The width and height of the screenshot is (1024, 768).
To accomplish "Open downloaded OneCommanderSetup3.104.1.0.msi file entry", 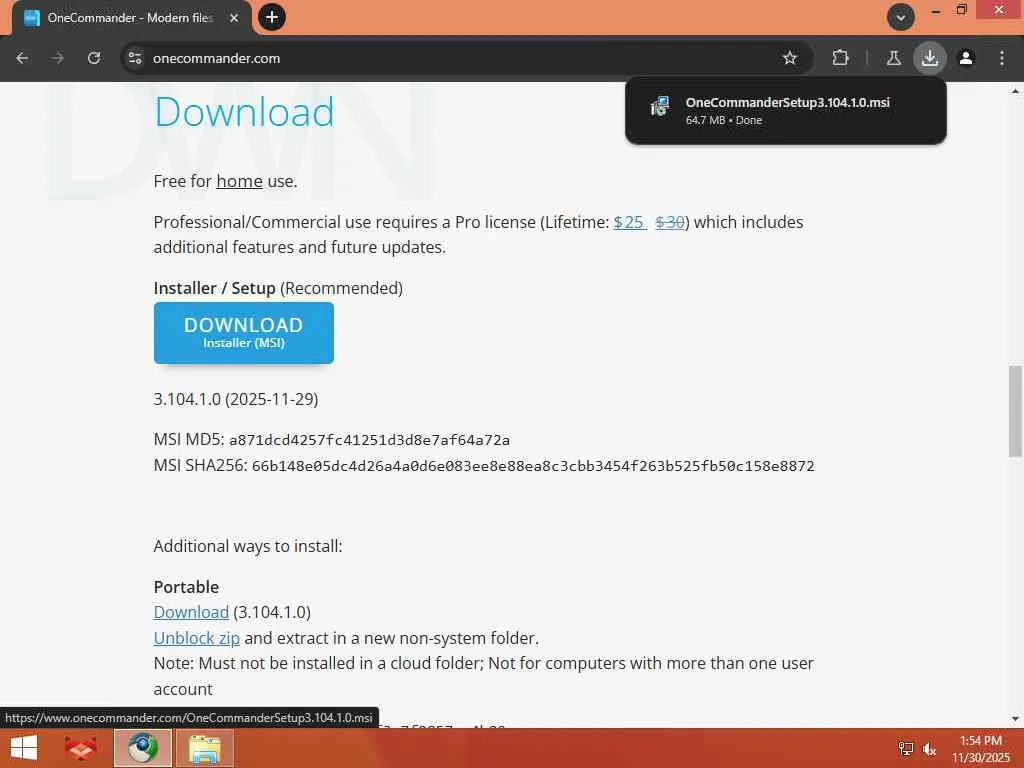I will 786,110.
